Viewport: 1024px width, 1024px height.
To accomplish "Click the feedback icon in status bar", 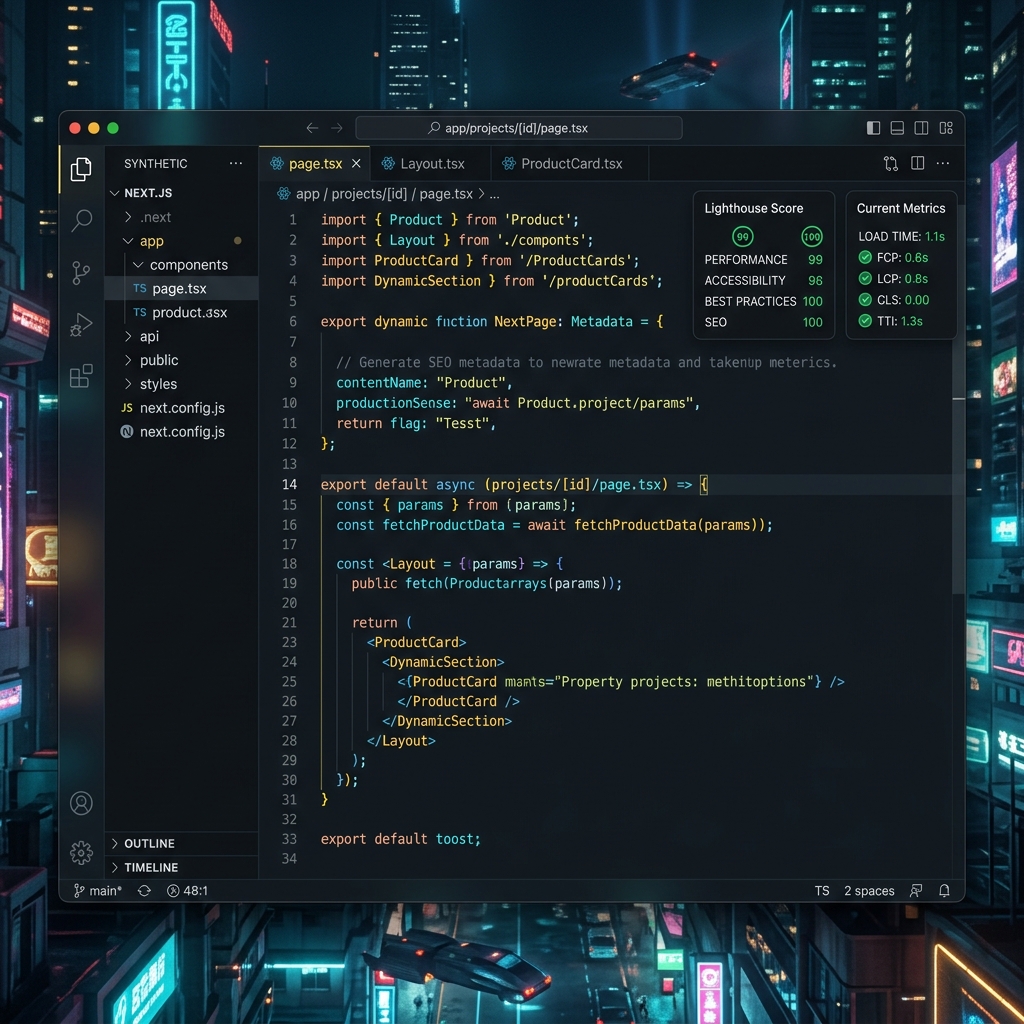I will tap(916, 891).
